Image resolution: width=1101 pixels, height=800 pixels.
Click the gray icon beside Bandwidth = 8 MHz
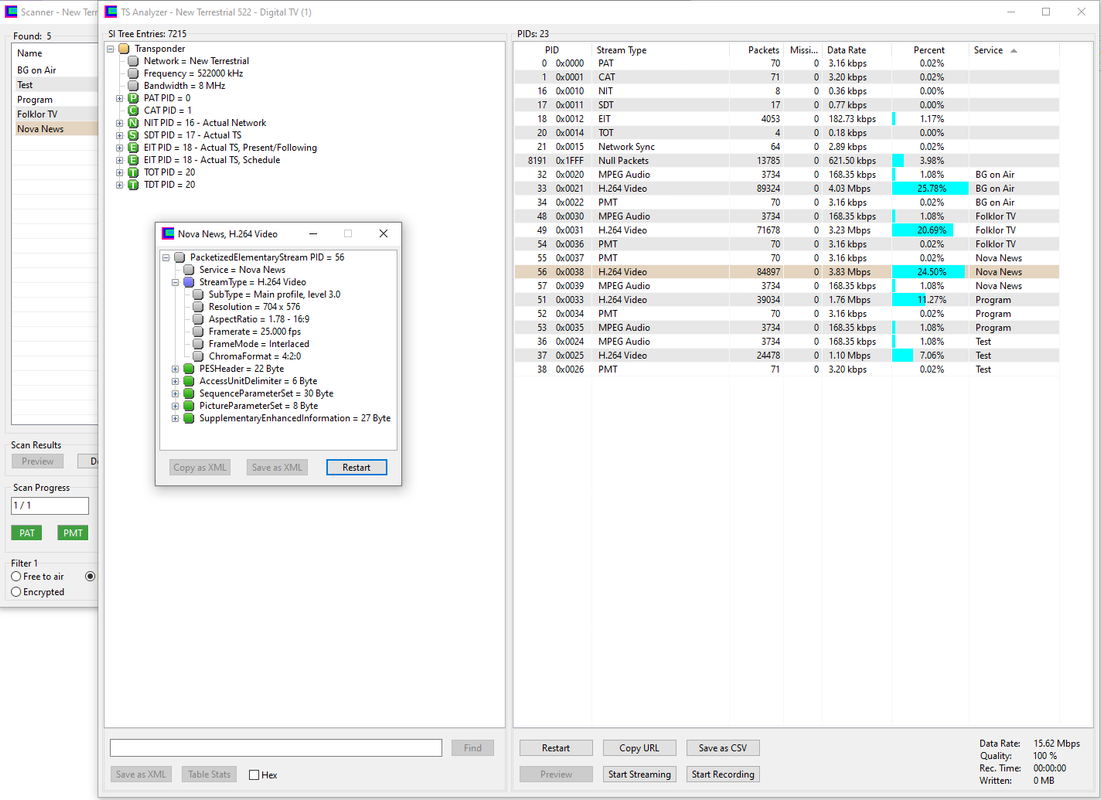[133, 86]
